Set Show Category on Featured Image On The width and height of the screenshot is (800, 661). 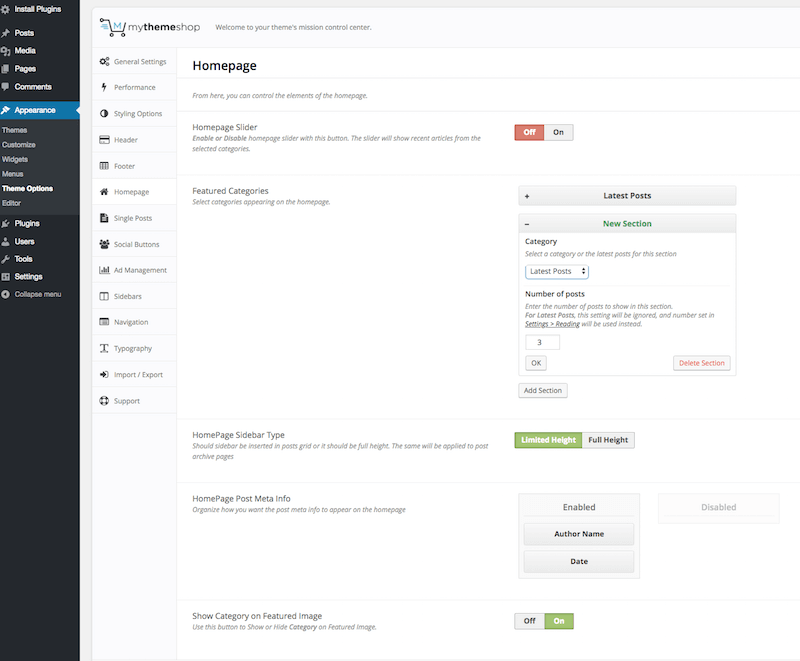click(x=559, y=621)
